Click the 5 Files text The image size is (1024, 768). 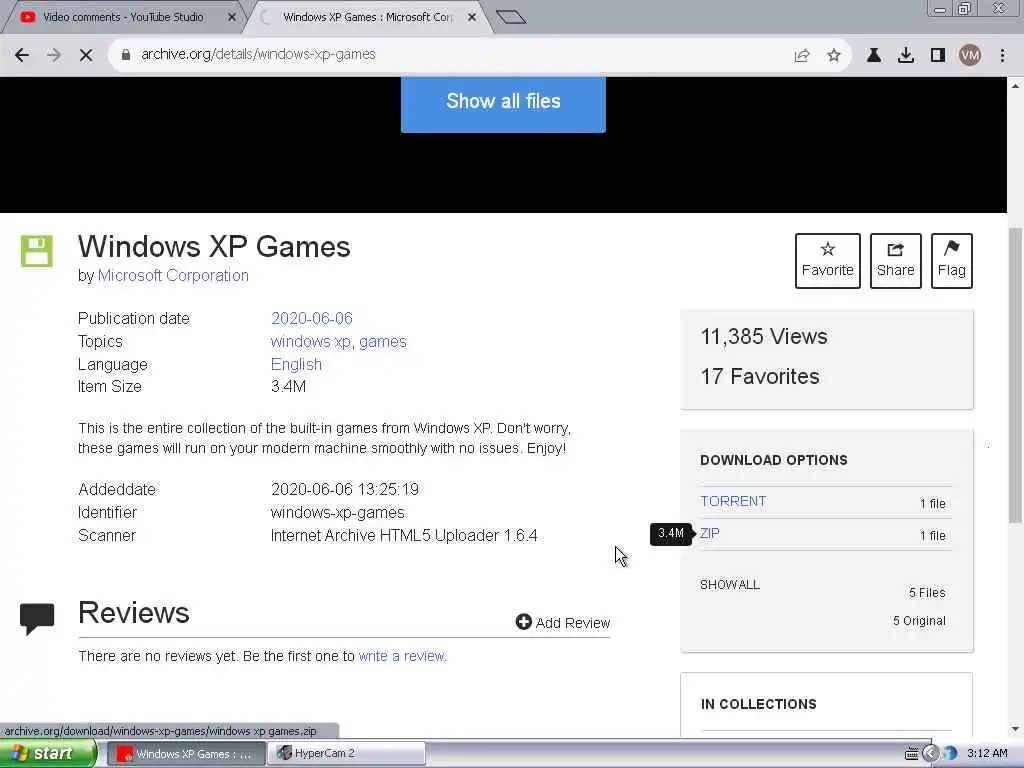[x=927, y=593]
